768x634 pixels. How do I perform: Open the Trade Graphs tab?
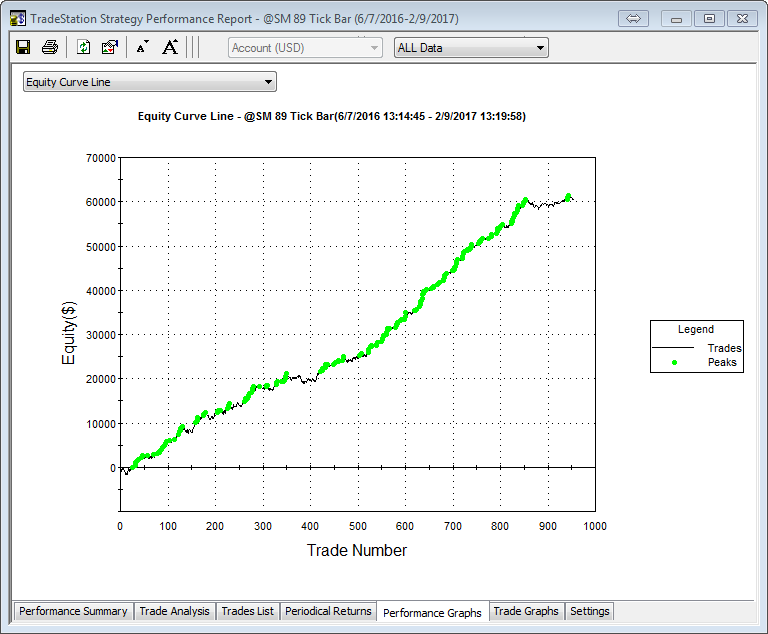click(526, 611)
